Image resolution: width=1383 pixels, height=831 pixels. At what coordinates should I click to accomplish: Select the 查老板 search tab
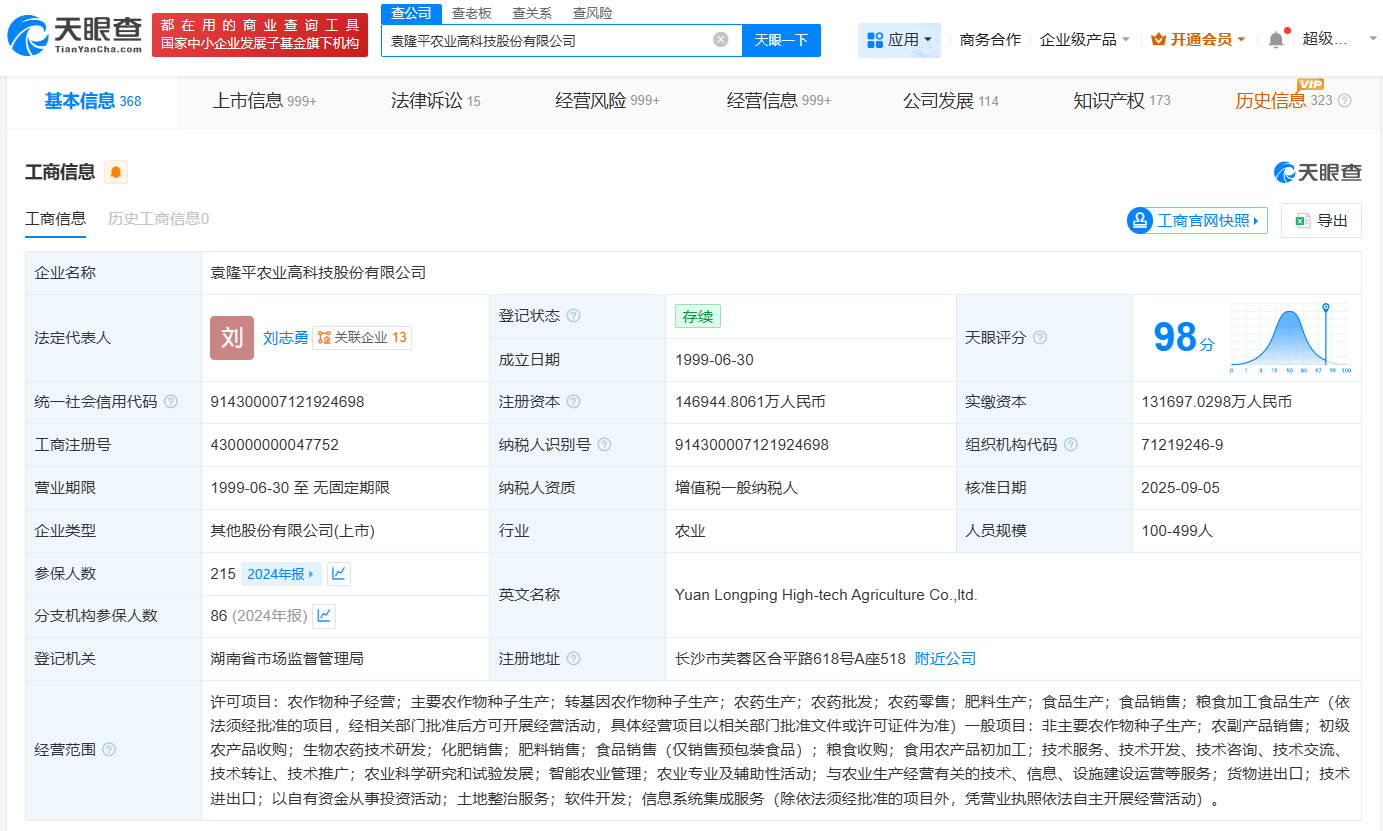pos(471,13)
